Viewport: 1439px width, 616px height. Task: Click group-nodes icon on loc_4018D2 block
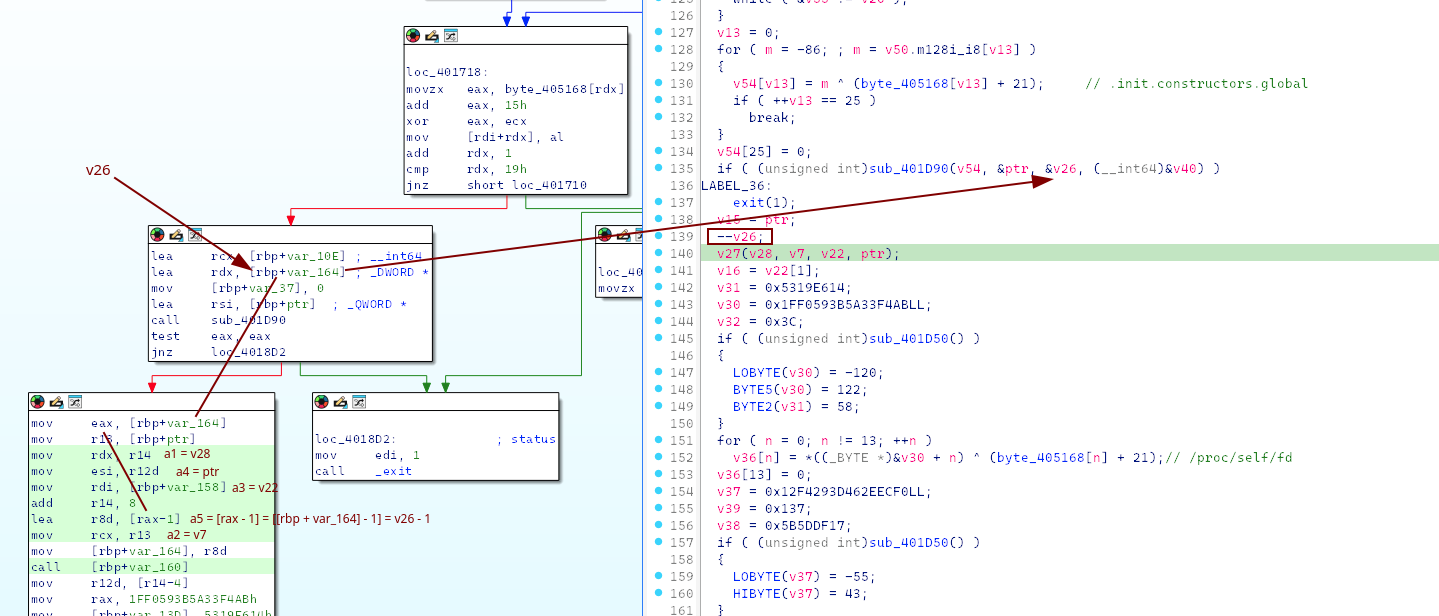[x=359, y=401]
